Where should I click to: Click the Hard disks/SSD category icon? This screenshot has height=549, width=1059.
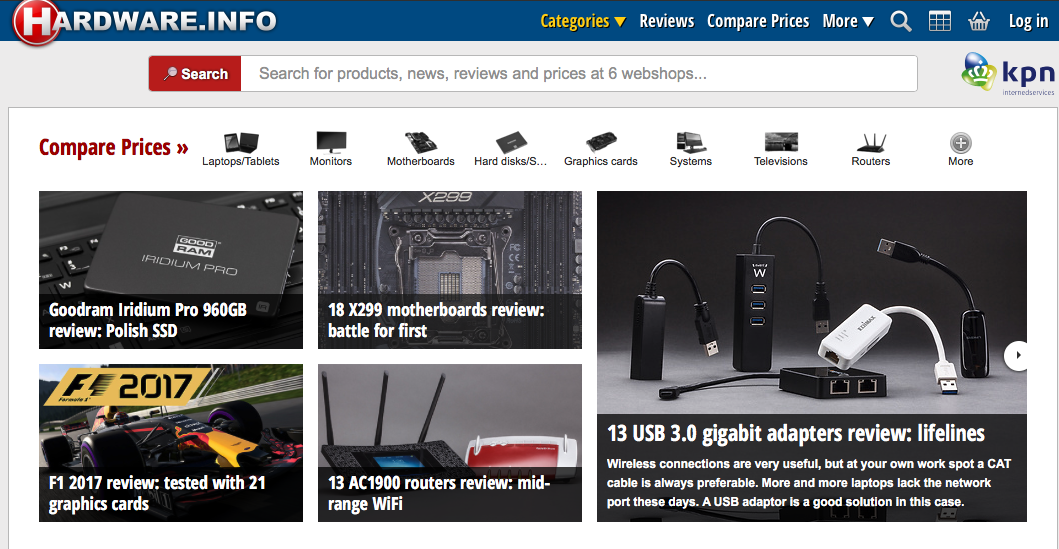click(x=511, y=142)
